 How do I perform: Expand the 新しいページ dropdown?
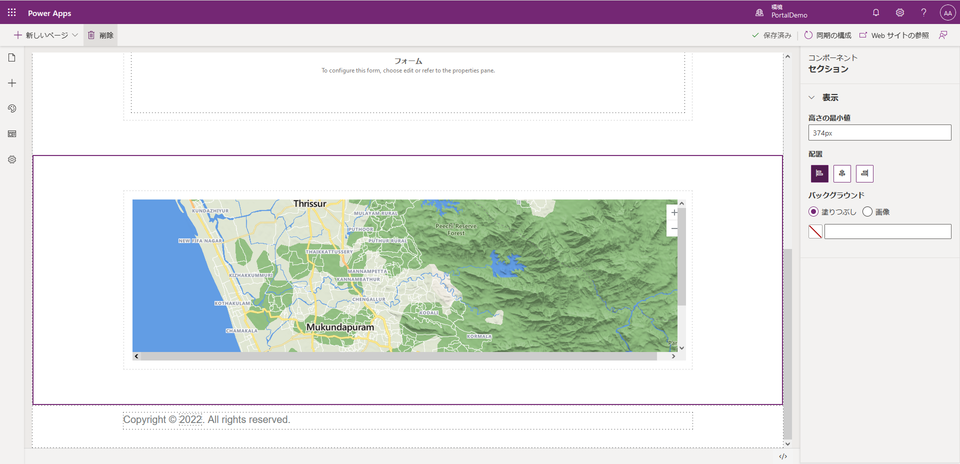(x=75, y=35)
